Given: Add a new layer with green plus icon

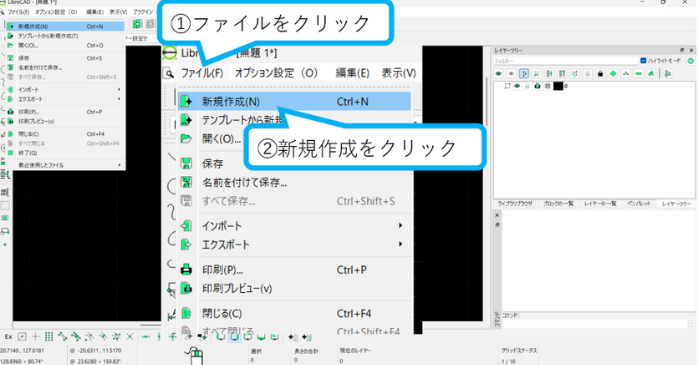Looking at the screenshot, I should coord(613,73).
